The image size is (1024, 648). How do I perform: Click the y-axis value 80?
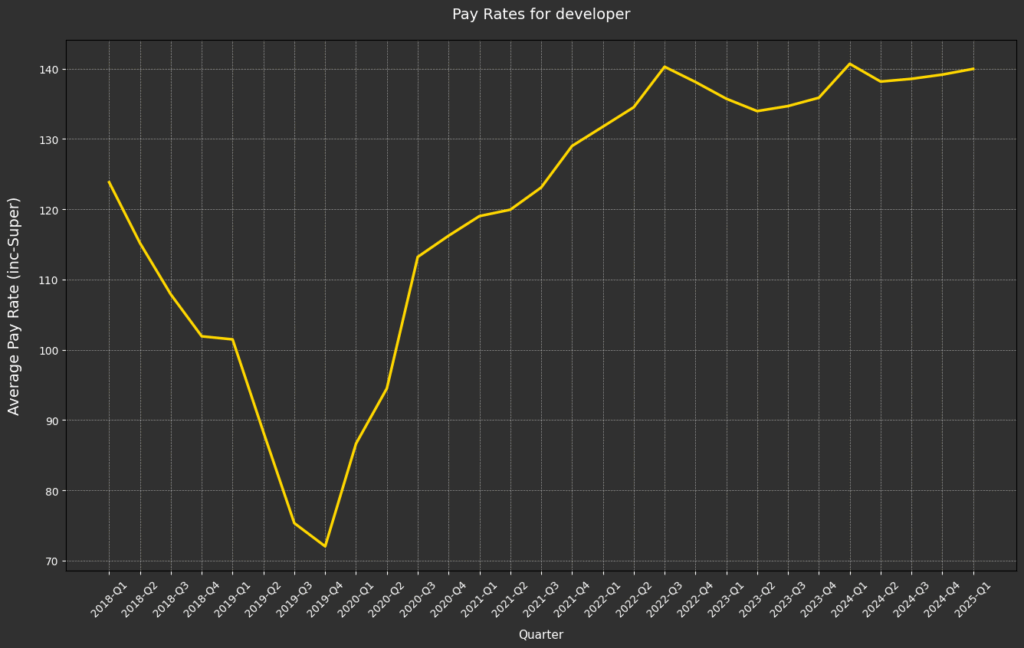coord(54,491)
